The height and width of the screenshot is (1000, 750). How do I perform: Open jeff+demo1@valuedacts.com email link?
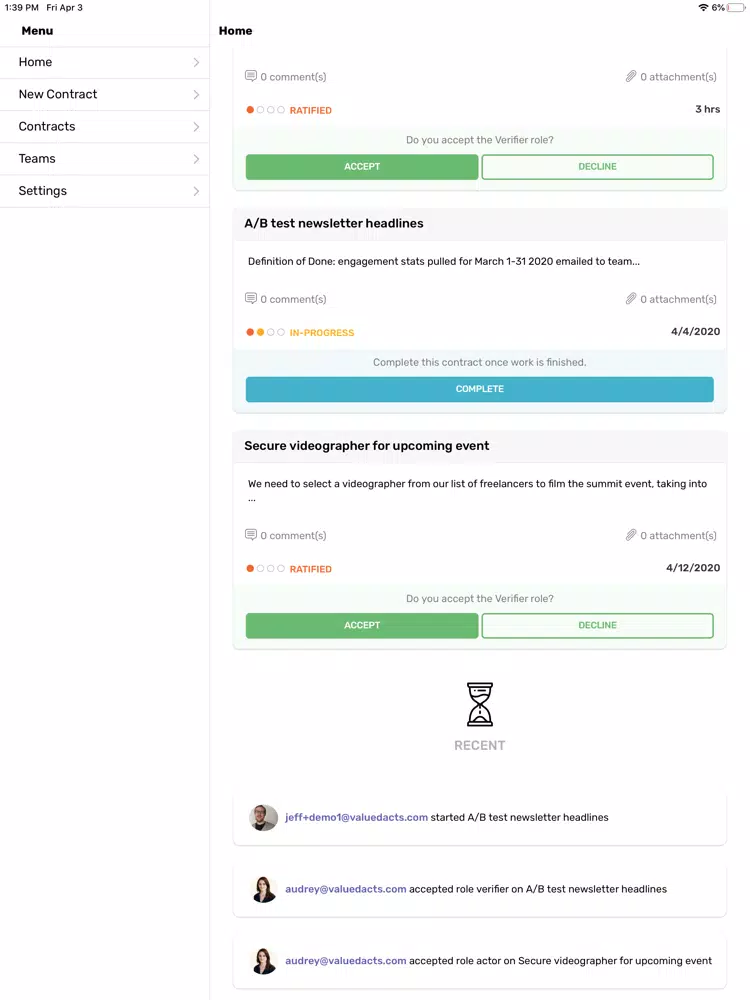356,817
